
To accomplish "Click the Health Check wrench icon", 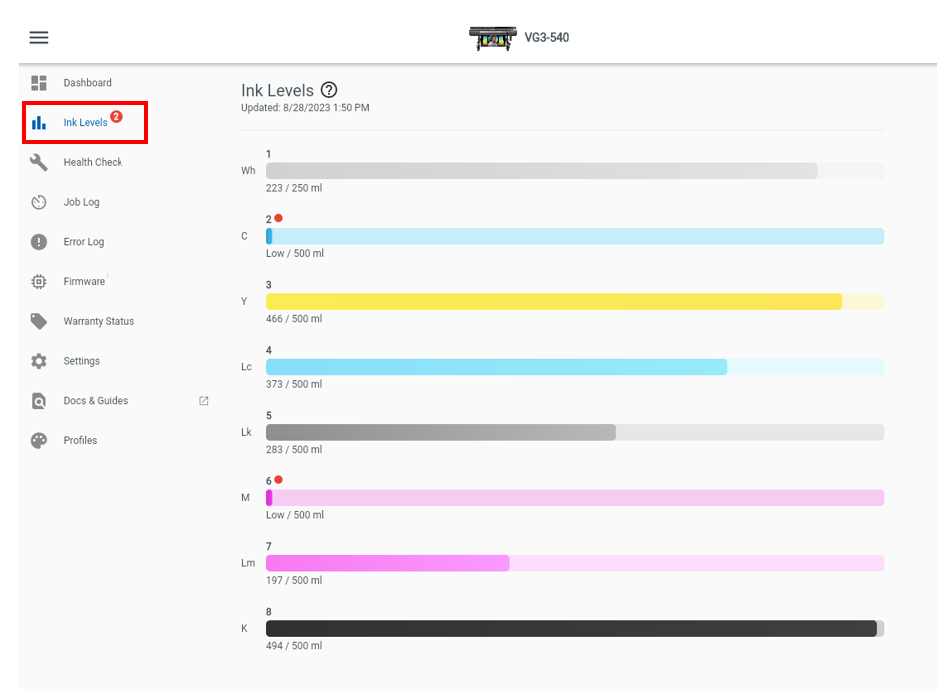I will [x=39, y=162].
